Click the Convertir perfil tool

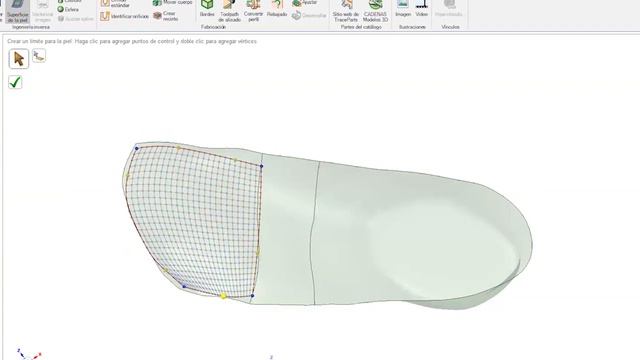[253, 11]
